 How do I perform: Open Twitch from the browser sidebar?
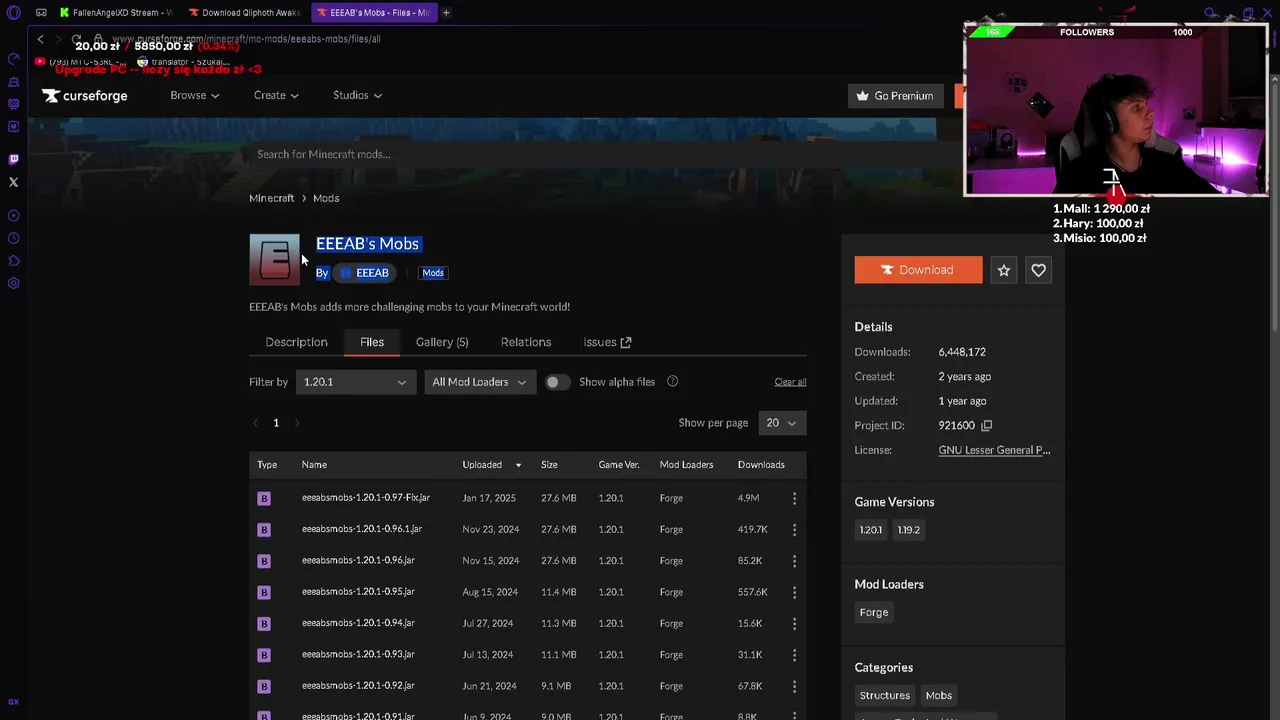(x=13, y=159)
